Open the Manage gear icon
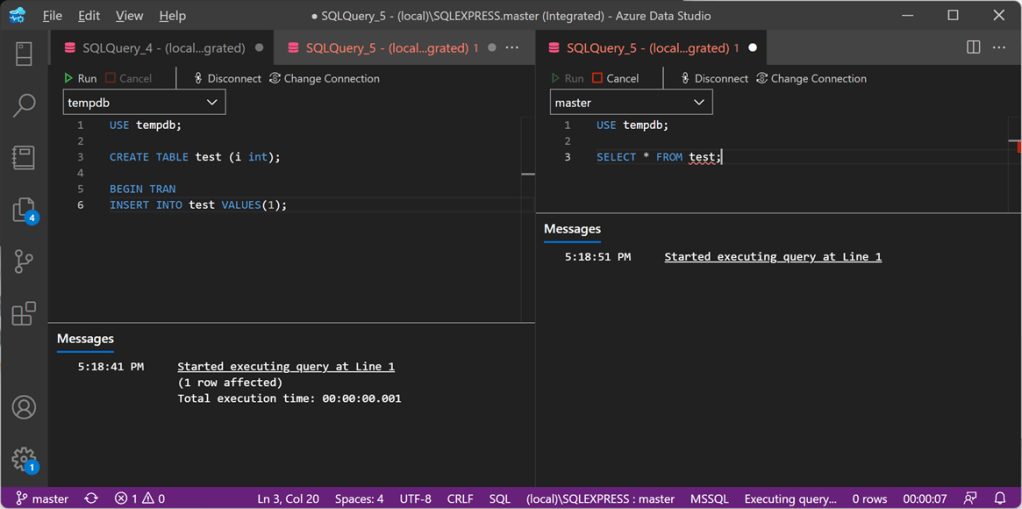The width and height of the screenshot is (1022, 509). 24,459
